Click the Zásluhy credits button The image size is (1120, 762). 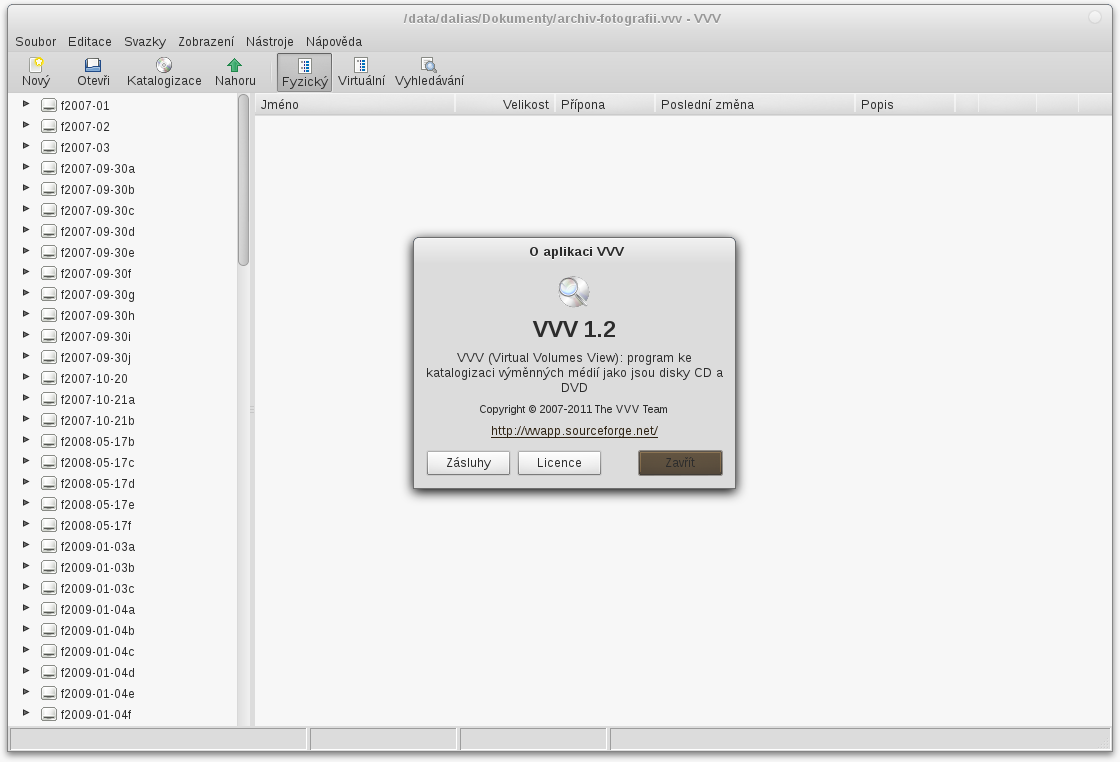[469, 463]
